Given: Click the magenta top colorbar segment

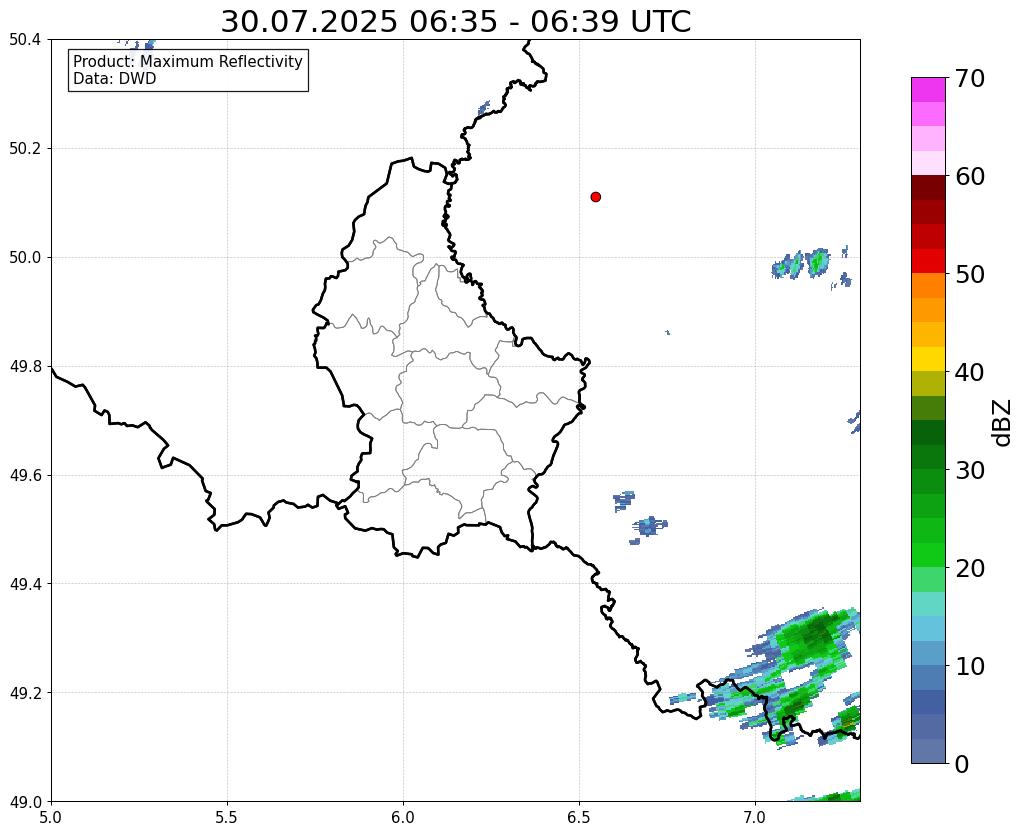Looking at the screenshot, I should (x=928, y=90).
